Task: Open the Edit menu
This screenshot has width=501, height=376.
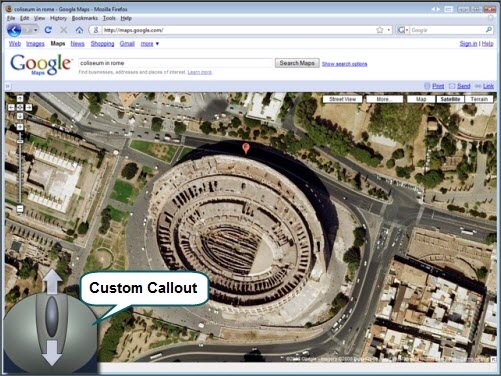Action: coord(24,18)
